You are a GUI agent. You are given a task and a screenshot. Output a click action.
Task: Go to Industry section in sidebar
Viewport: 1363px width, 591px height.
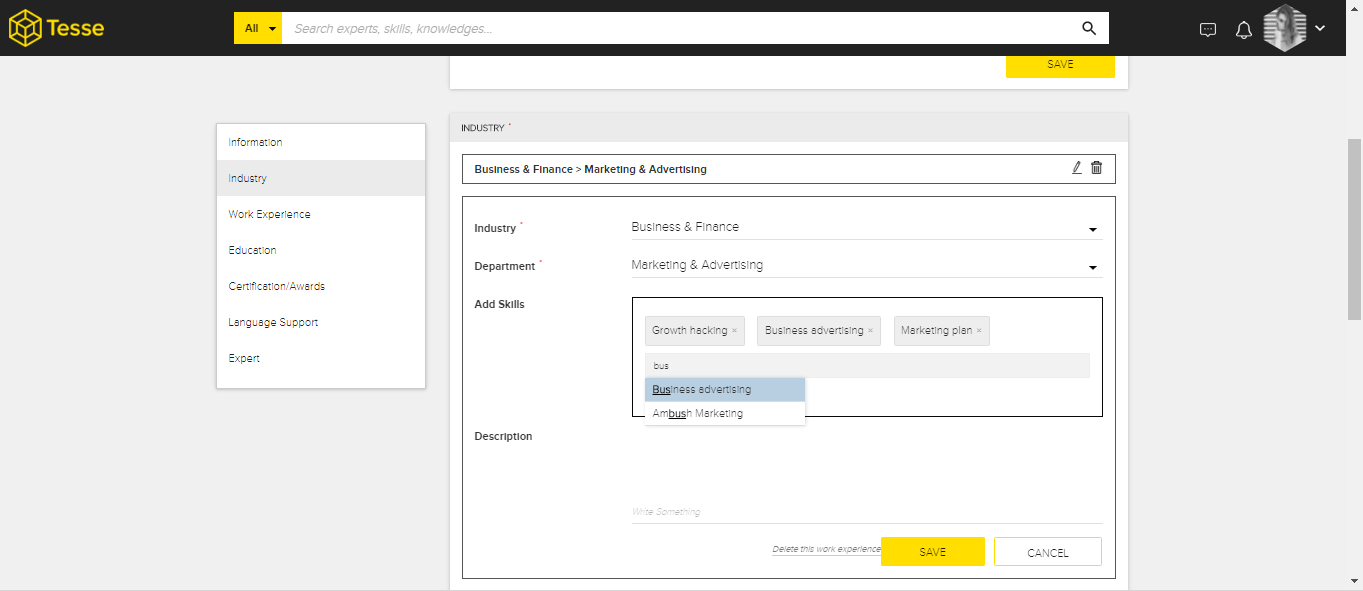click(x=321, y=178)
